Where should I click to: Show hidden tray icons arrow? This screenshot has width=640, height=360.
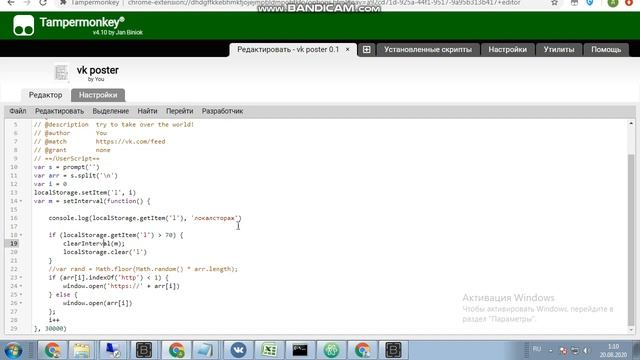(551, 351)
